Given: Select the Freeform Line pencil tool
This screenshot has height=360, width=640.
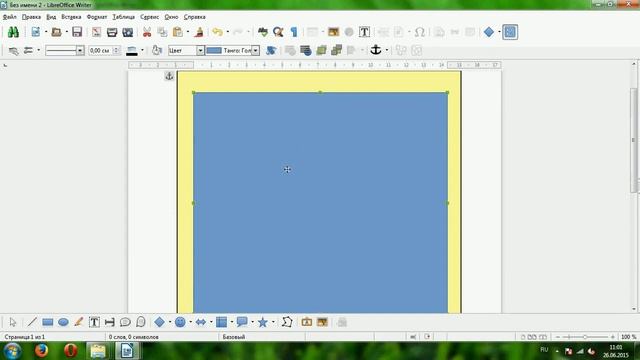Looking at the screenshot, I should pos(79,322).
